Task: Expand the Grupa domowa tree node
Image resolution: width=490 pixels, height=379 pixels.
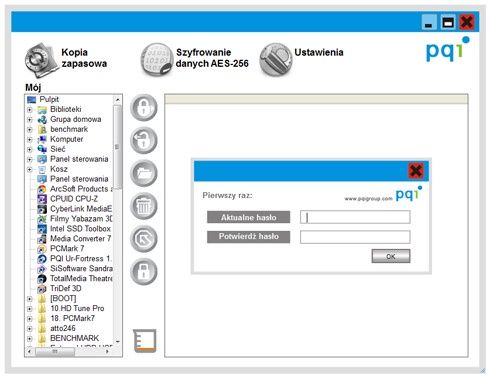Action: click(x=30, y=119)
